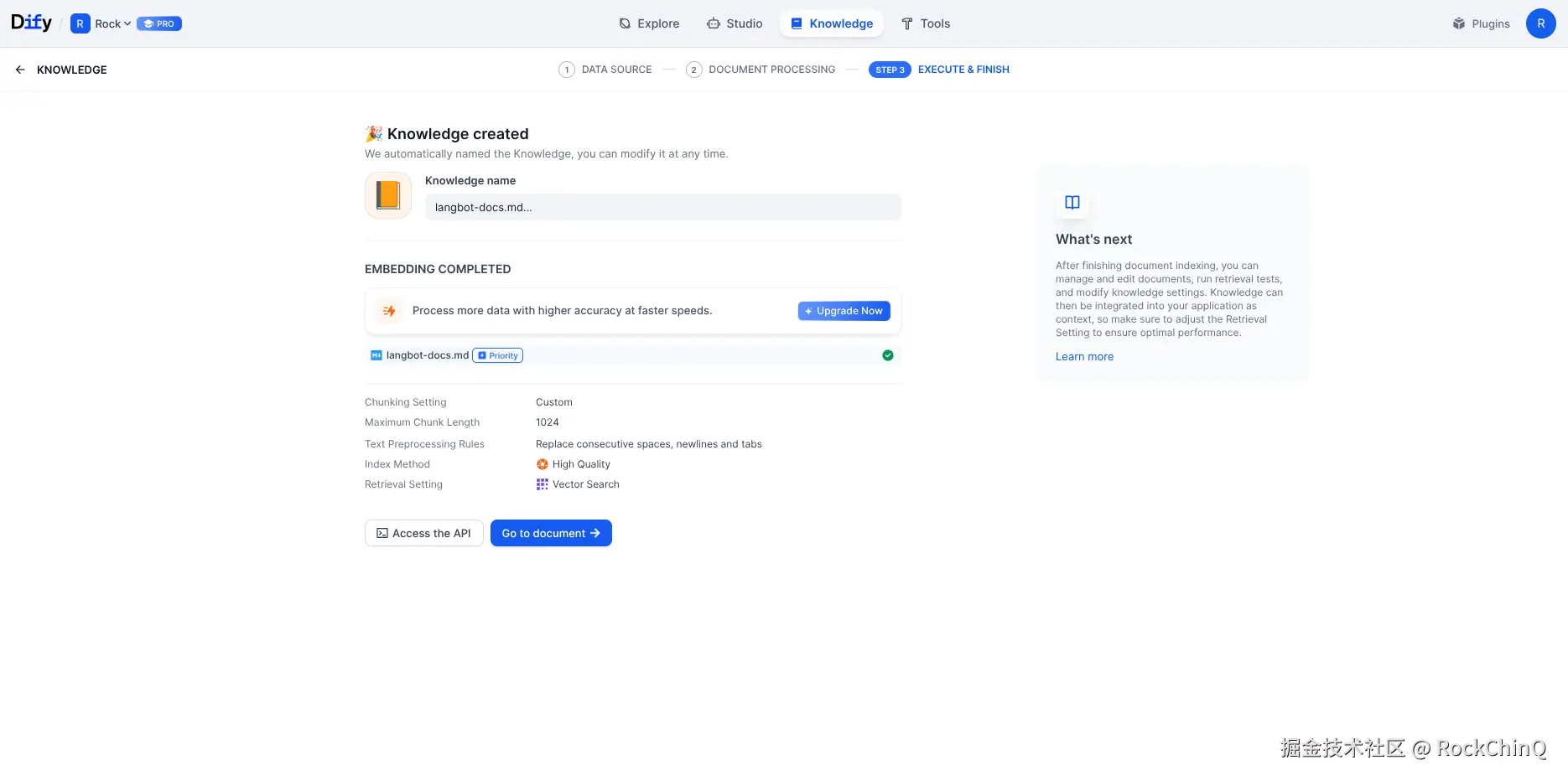Click the Knowledge name input field

(x=662, y=207)
